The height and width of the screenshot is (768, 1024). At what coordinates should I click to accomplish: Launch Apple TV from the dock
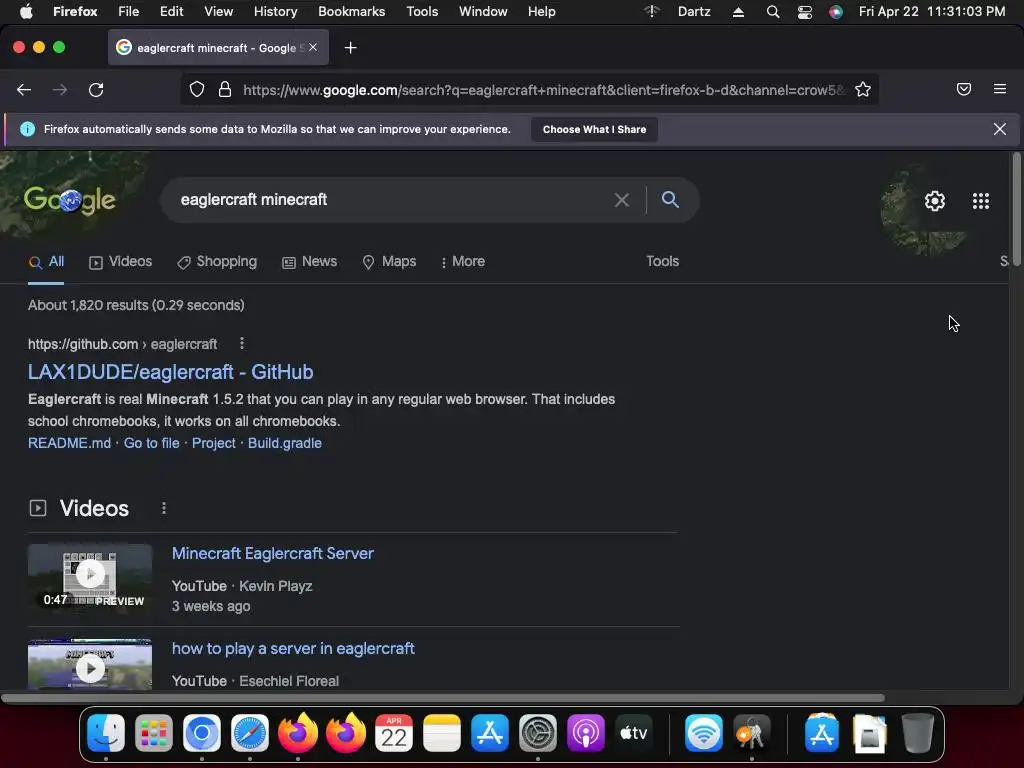[633, 733]
